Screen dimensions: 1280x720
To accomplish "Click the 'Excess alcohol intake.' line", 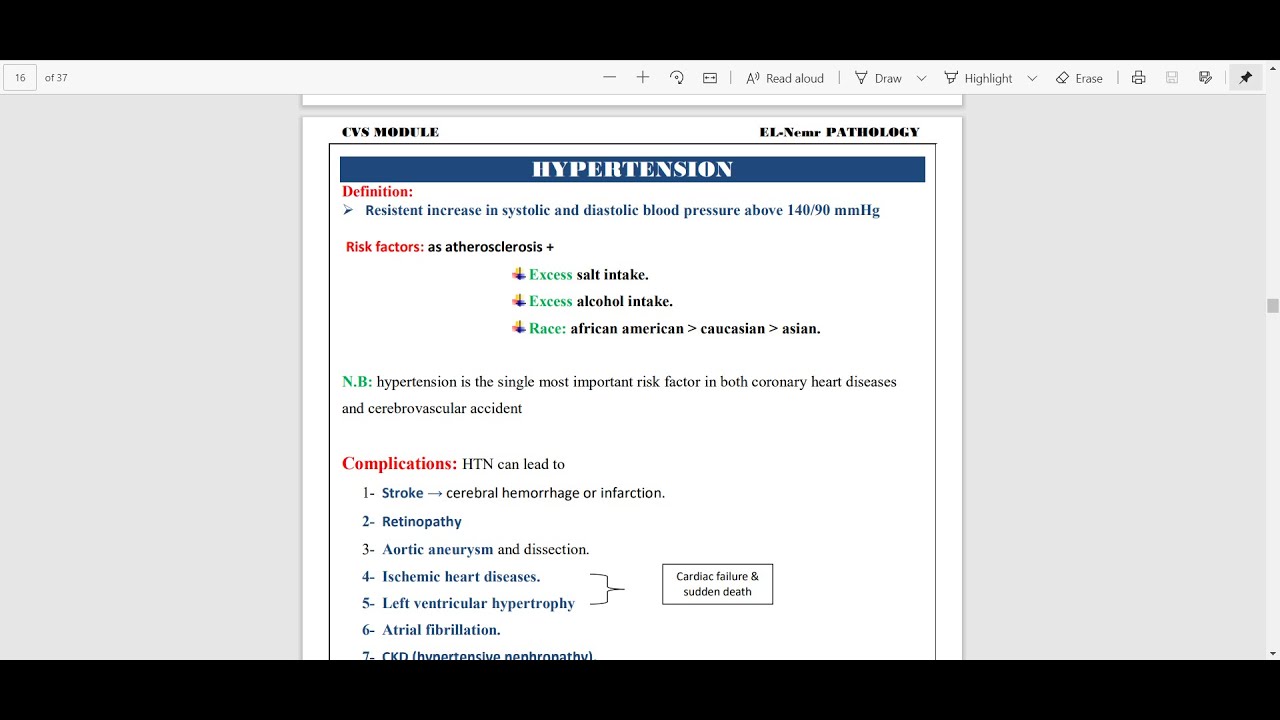I will click(x=593, y=301).
